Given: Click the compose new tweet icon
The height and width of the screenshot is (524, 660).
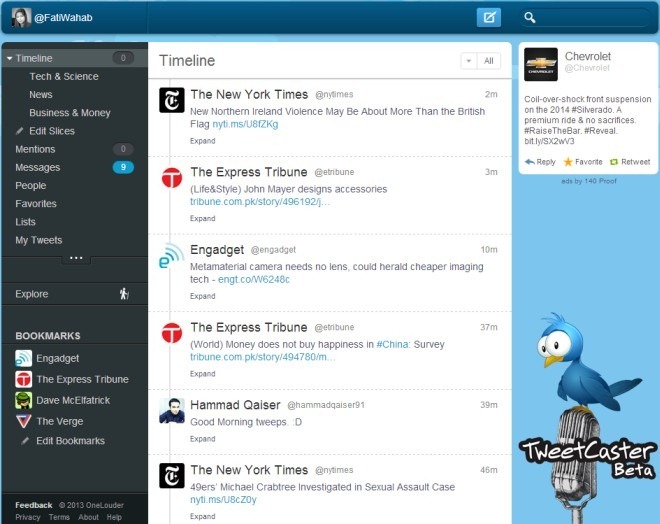Looking at the screenshot, I should [x=489, y=17].
